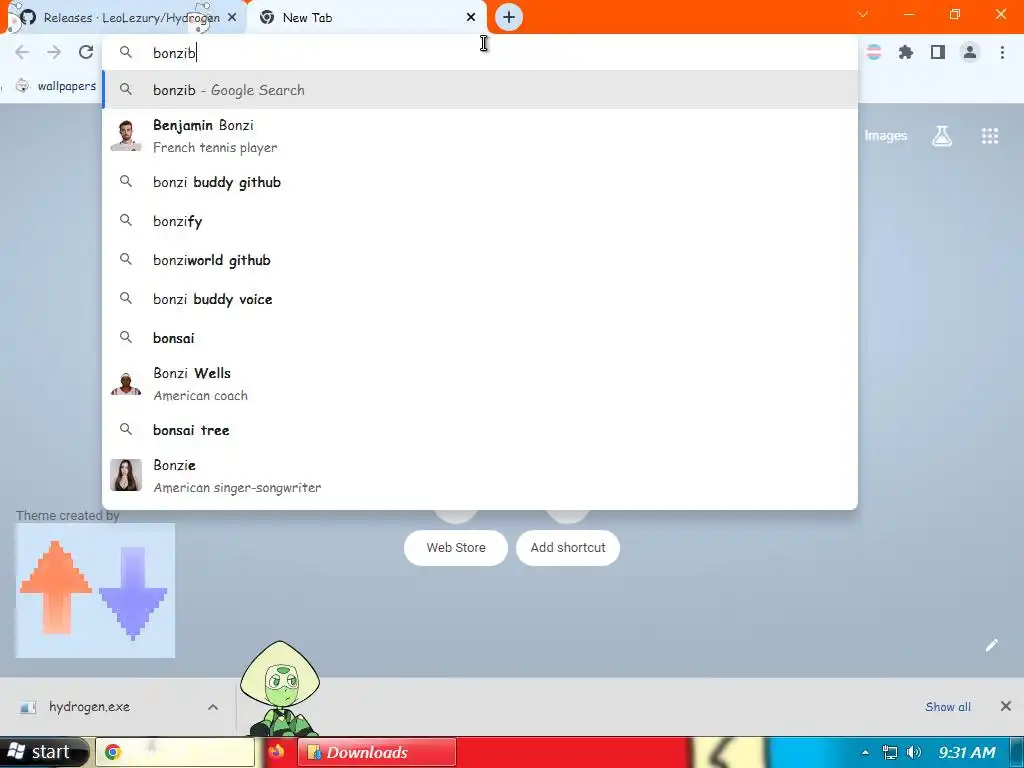Open a new tab with the plus button
Viewport: 1024px width, 768px height.
click(x=509, y=17)
